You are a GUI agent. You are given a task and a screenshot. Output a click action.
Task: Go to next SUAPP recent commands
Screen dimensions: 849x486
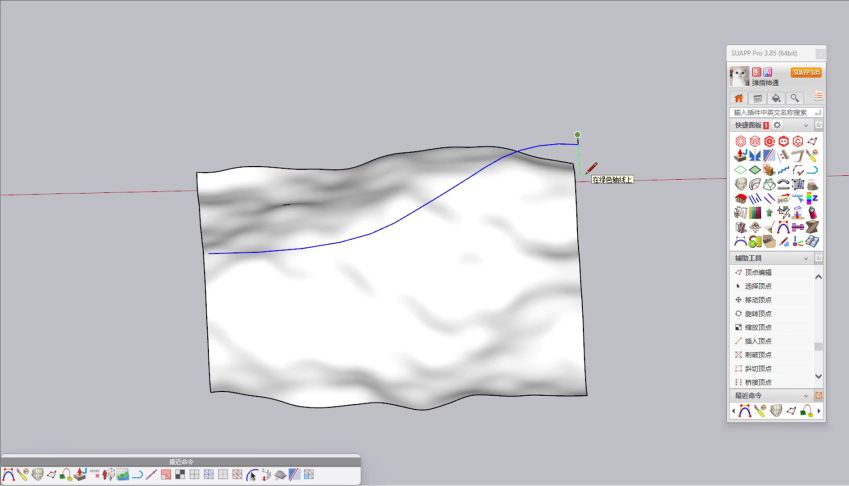pyautogui.click(x=819, y=411)
